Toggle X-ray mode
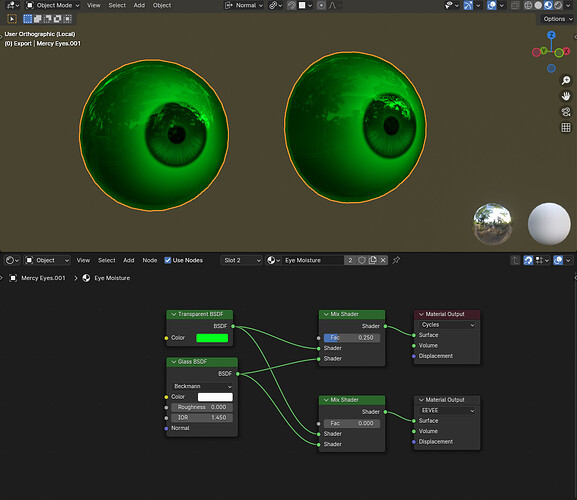Viewport: 577px width, 500px height. pyautogui.click(x=515, y=5)
